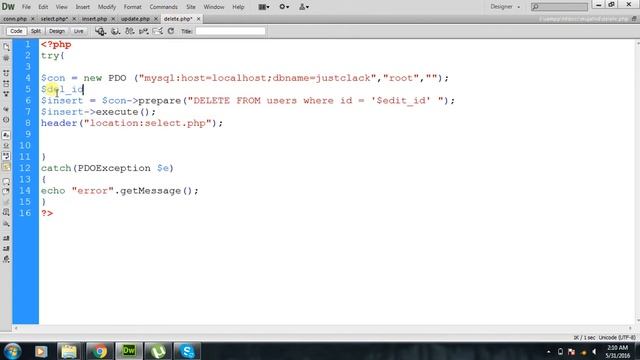Viewport: 640px width, 360px height.
Task: Switch to the conn.php tab
Action: point(15,19)
